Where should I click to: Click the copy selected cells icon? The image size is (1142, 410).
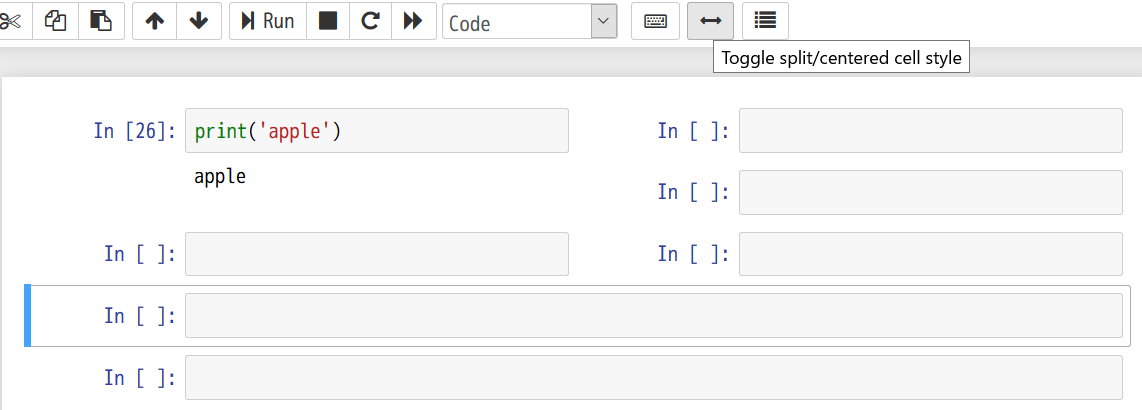(56, 21)
